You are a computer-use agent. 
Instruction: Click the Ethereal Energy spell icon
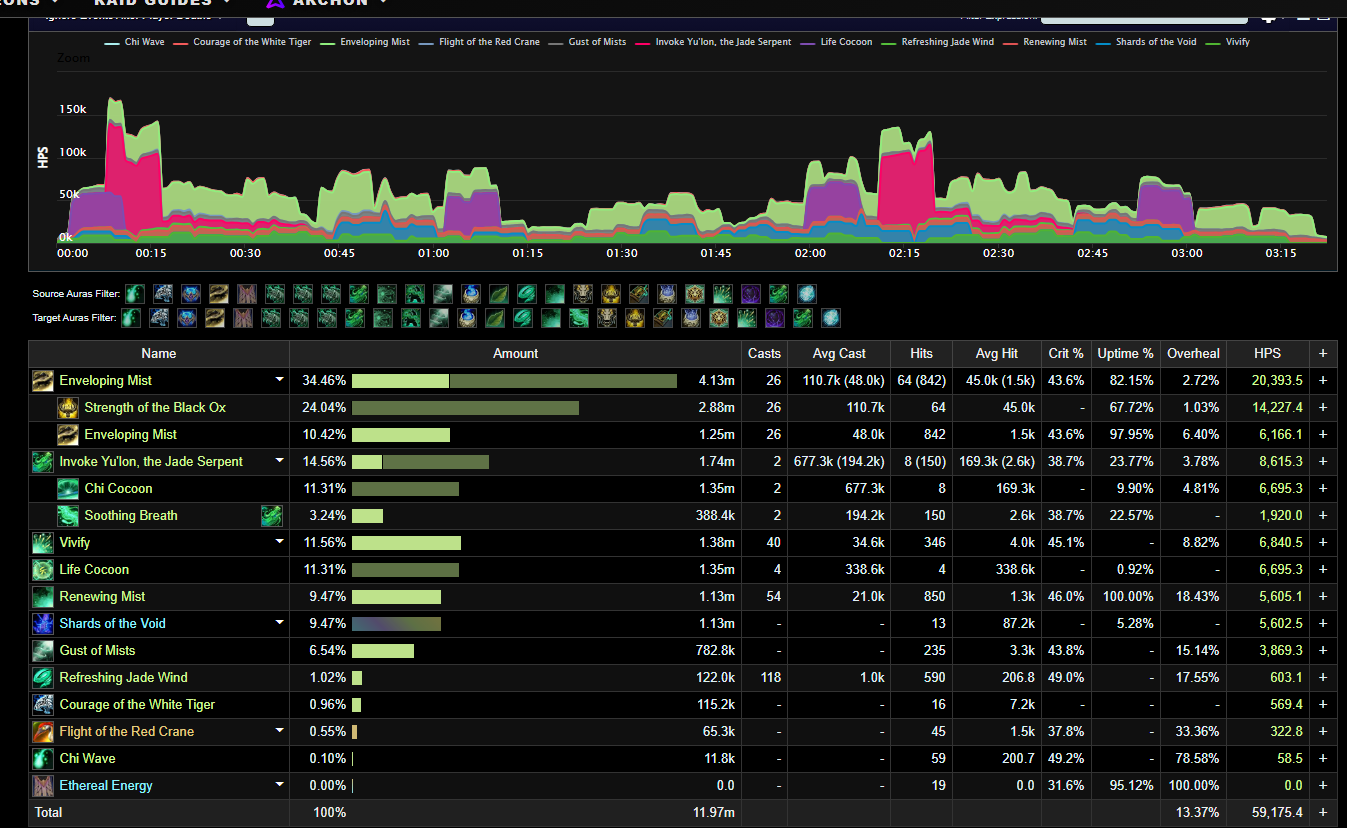pos(43,785)
